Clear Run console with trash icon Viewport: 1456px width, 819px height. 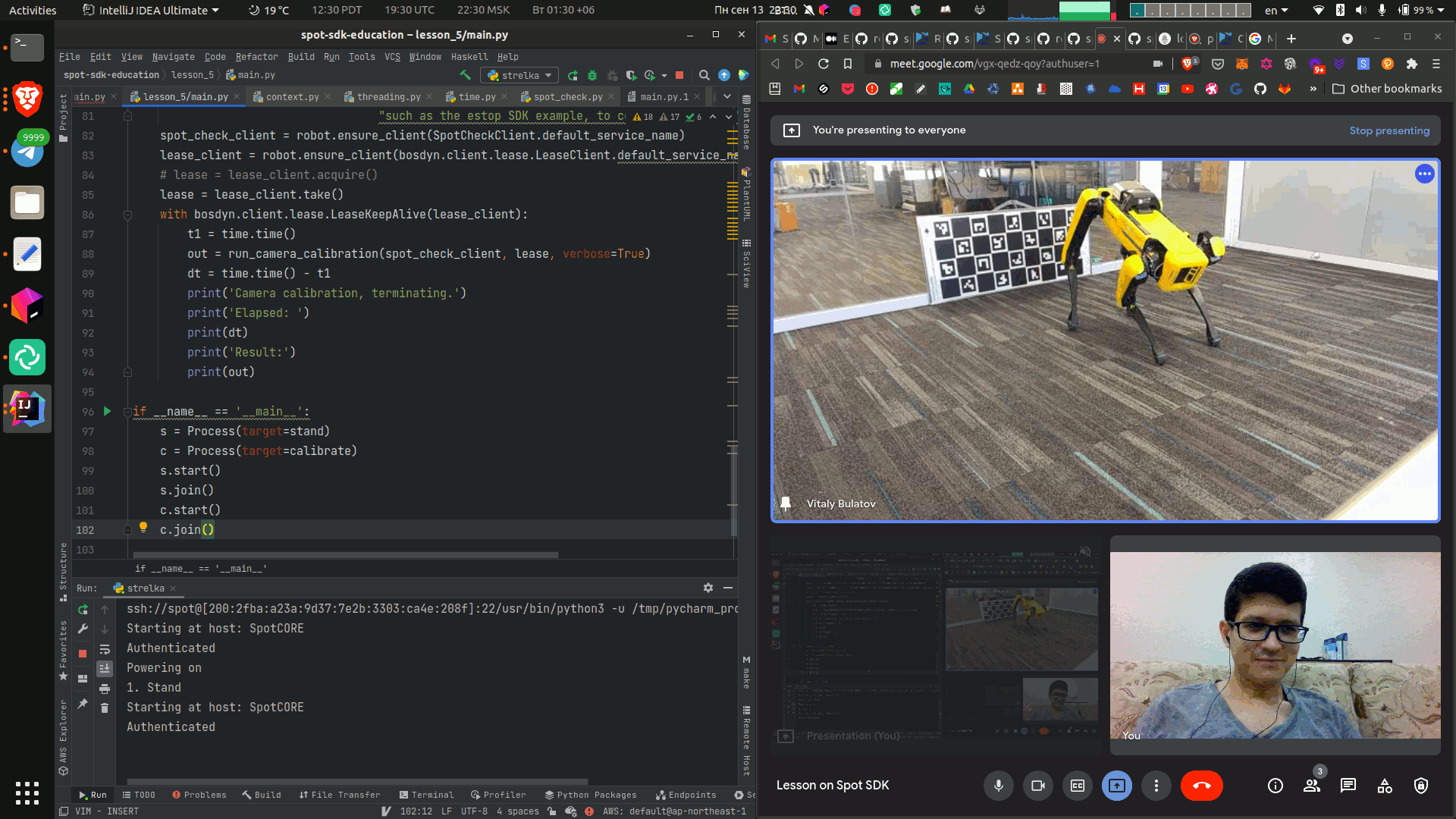point(105,708)
